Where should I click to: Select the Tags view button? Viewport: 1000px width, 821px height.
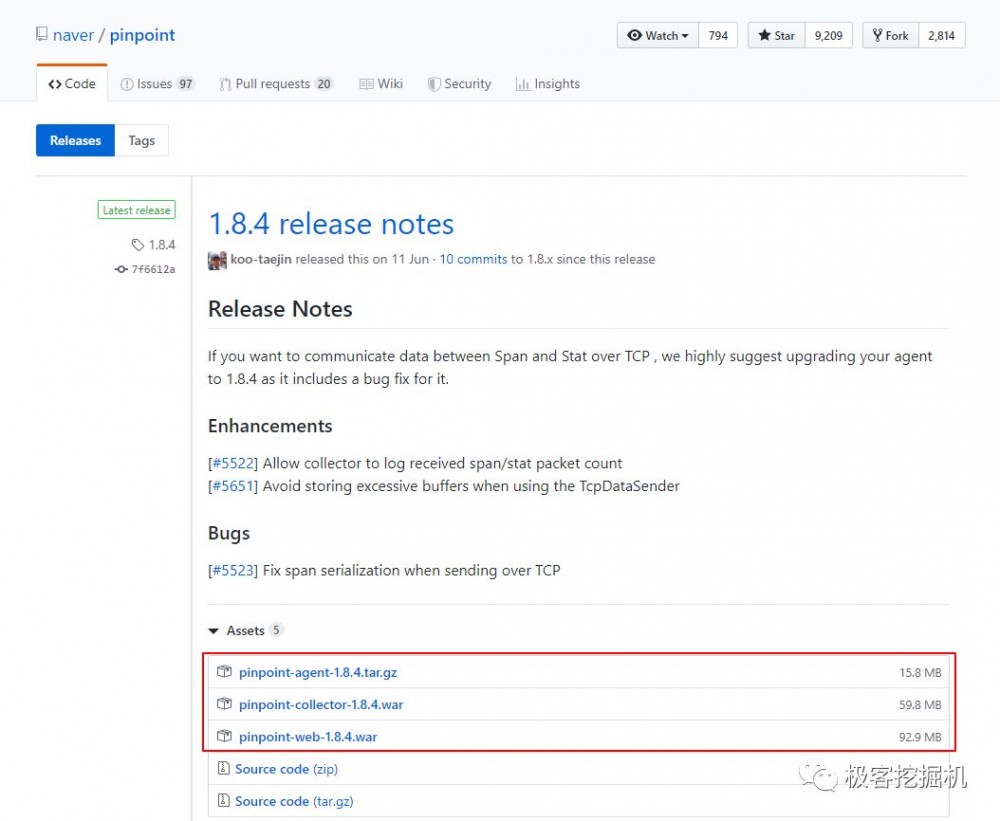coord(142,141)
